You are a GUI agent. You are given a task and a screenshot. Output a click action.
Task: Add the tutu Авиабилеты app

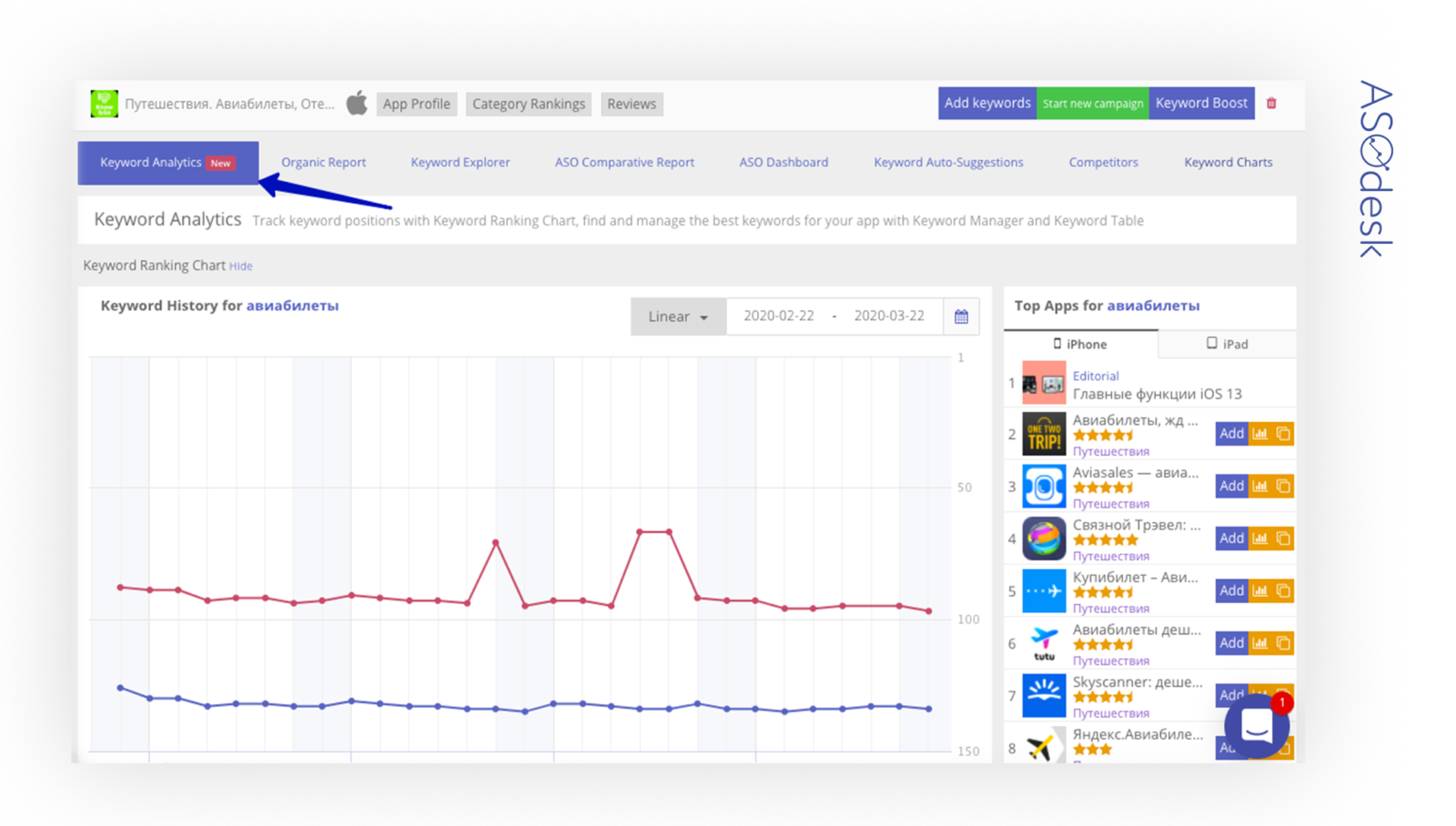click(x=1231, y=643)
